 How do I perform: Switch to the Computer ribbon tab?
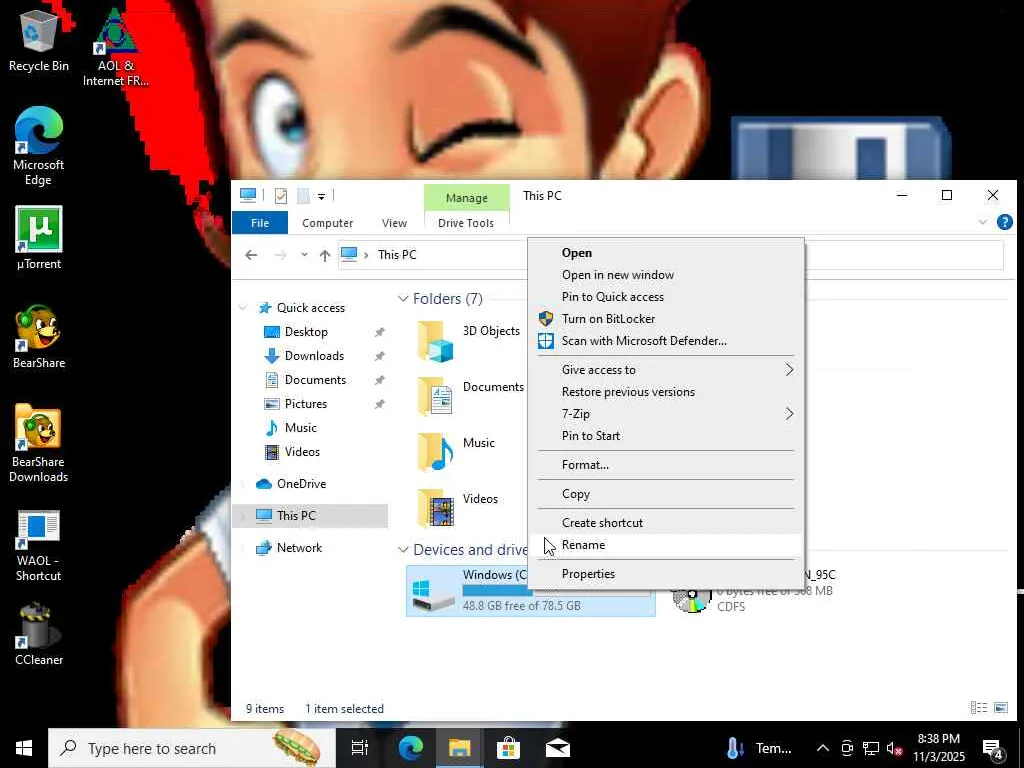tap(327, 223)
